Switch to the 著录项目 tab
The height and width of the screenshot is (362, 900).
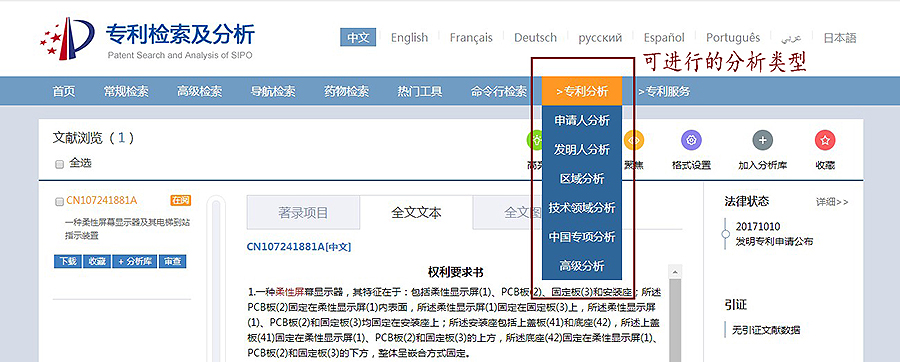(x=303, y=213)
